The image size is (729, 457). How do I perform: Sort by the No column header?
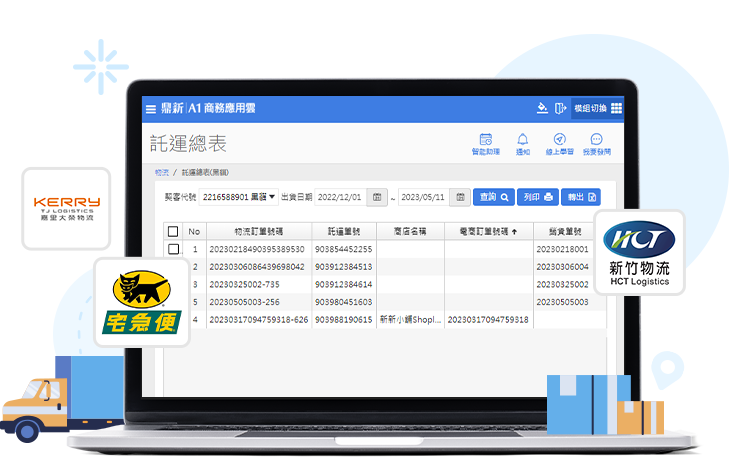[x=194, y=231]
